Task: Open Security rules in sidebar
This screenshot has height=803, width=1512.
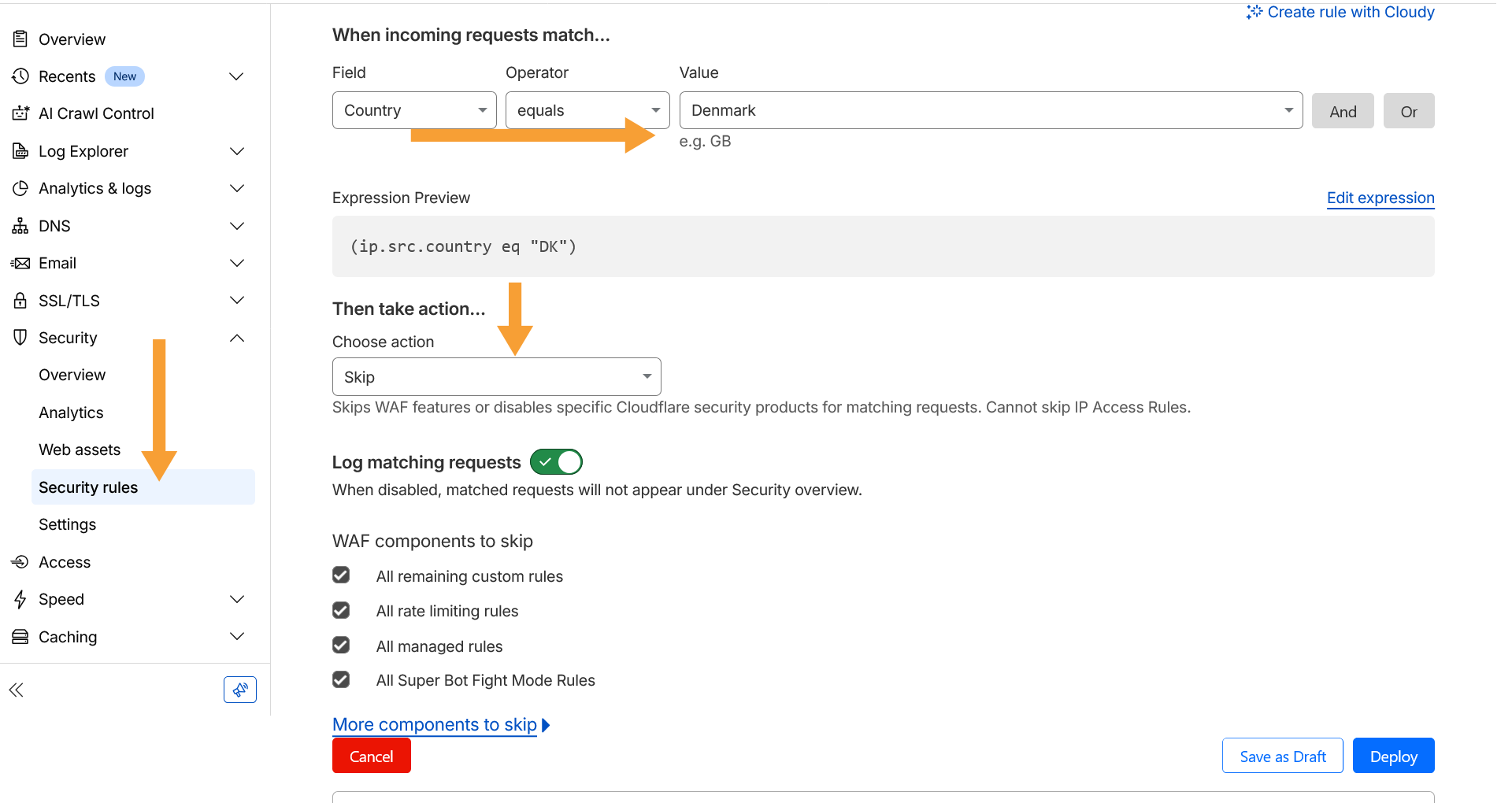Action: [88, 487]
